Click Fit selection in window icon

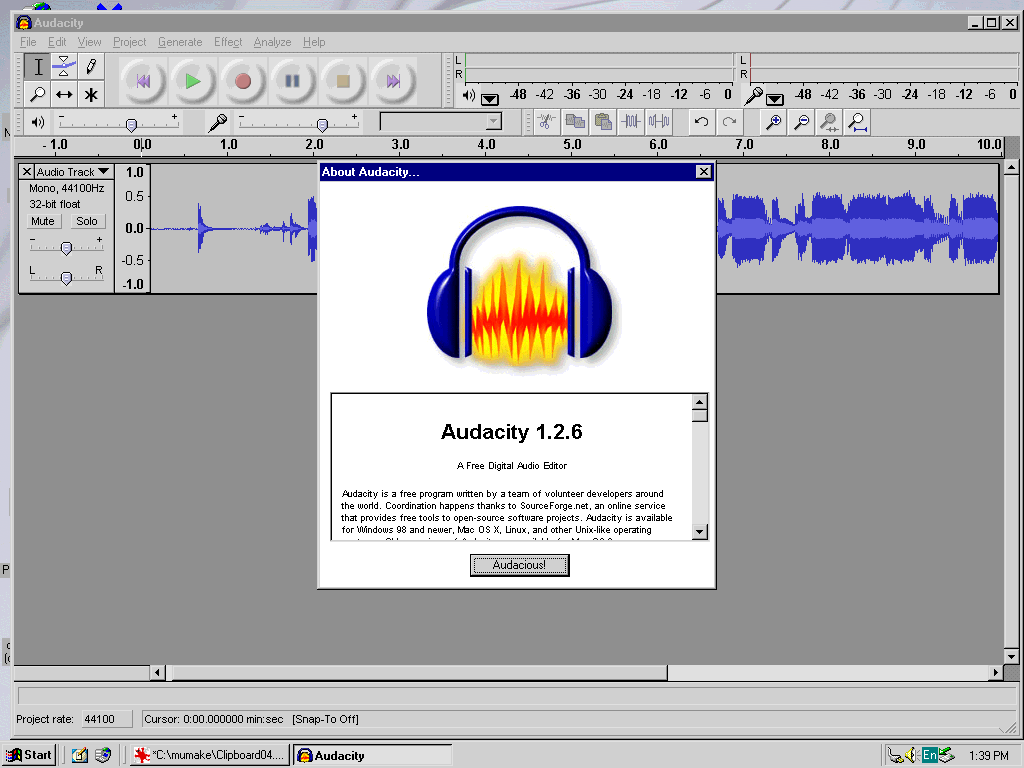pos(829,121)
